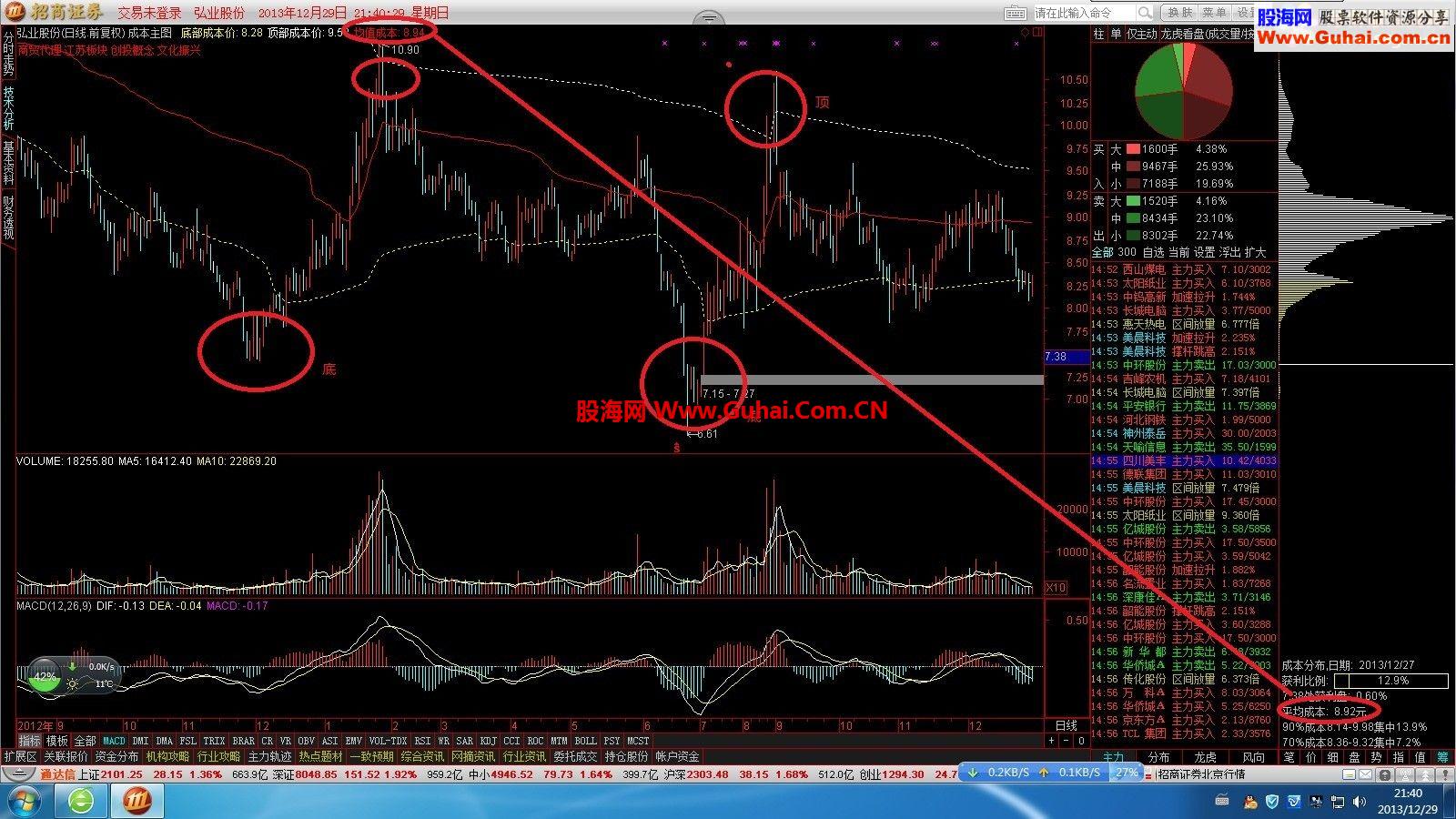Open the 关联报价 tab
1456x819 pixels.
coord(66,756)
